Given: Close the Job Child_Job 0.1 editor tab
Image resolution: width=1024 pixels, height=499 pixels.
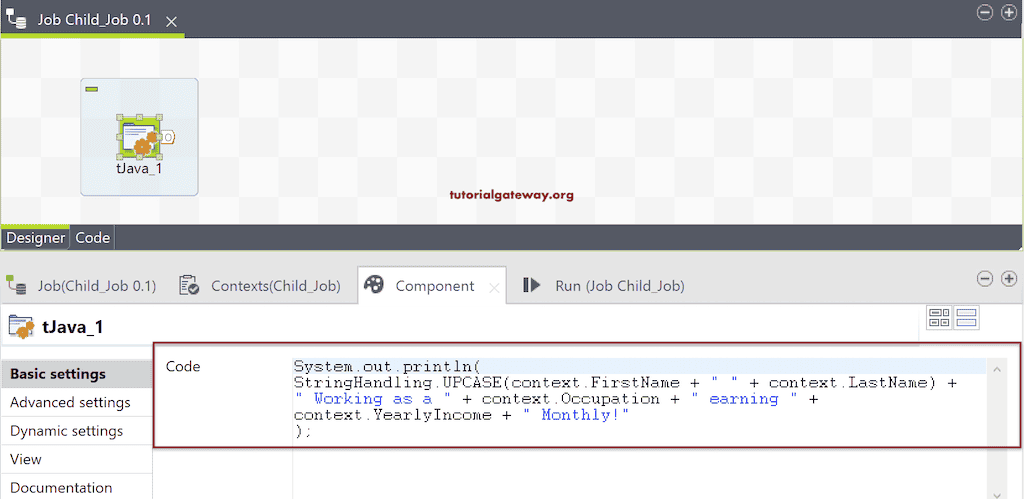Looking at the screenshot, I should point(172,21).
